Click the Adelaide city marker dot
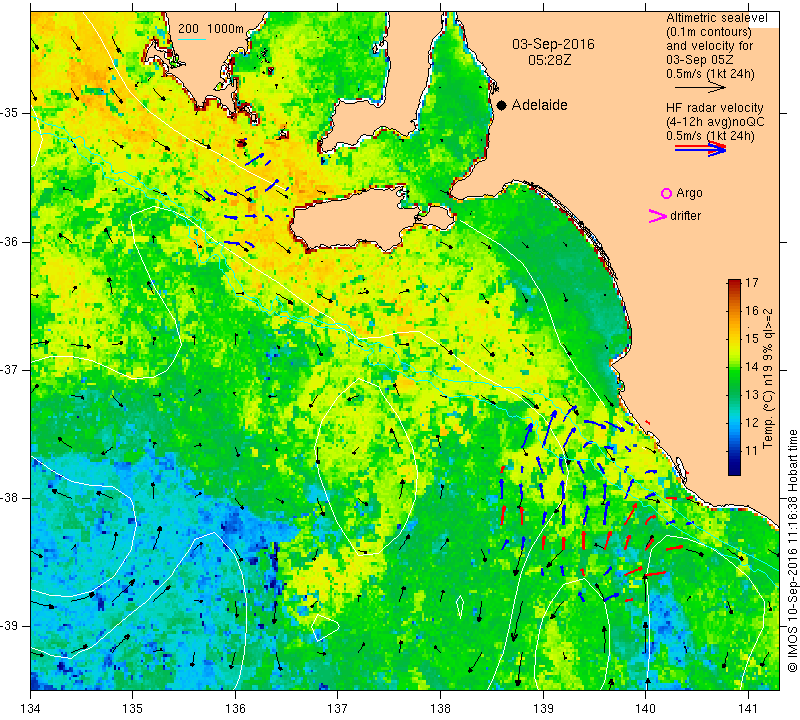Viewport: 800px width, 720px height. click(x=502, y=105)
